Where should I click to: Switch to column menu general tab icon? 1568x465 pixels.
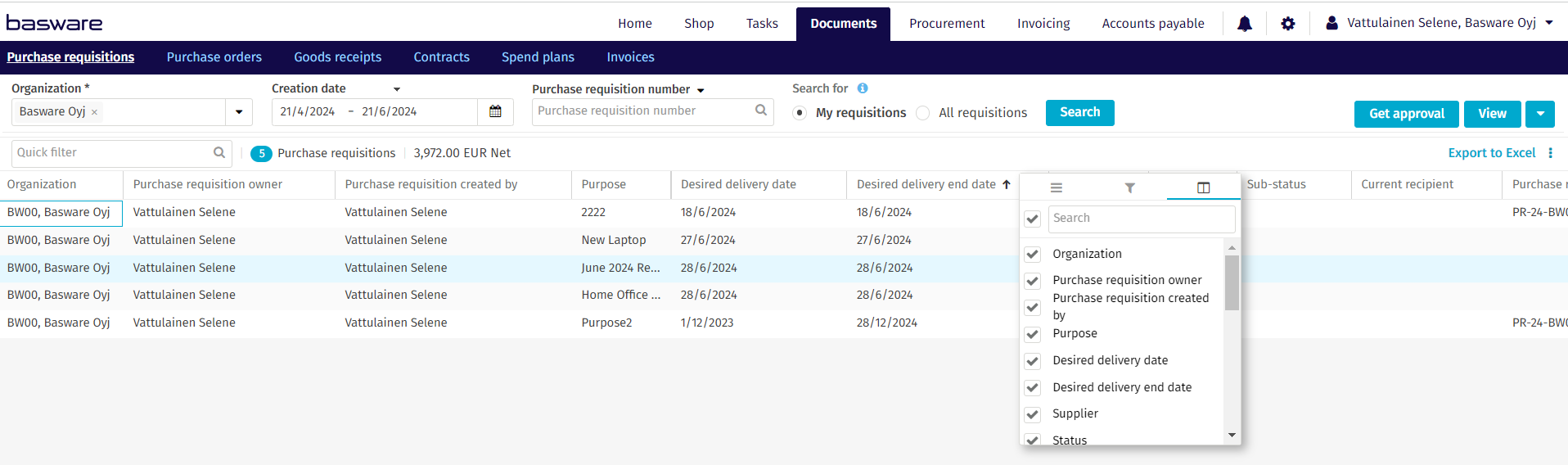[x=1057, y=187]
